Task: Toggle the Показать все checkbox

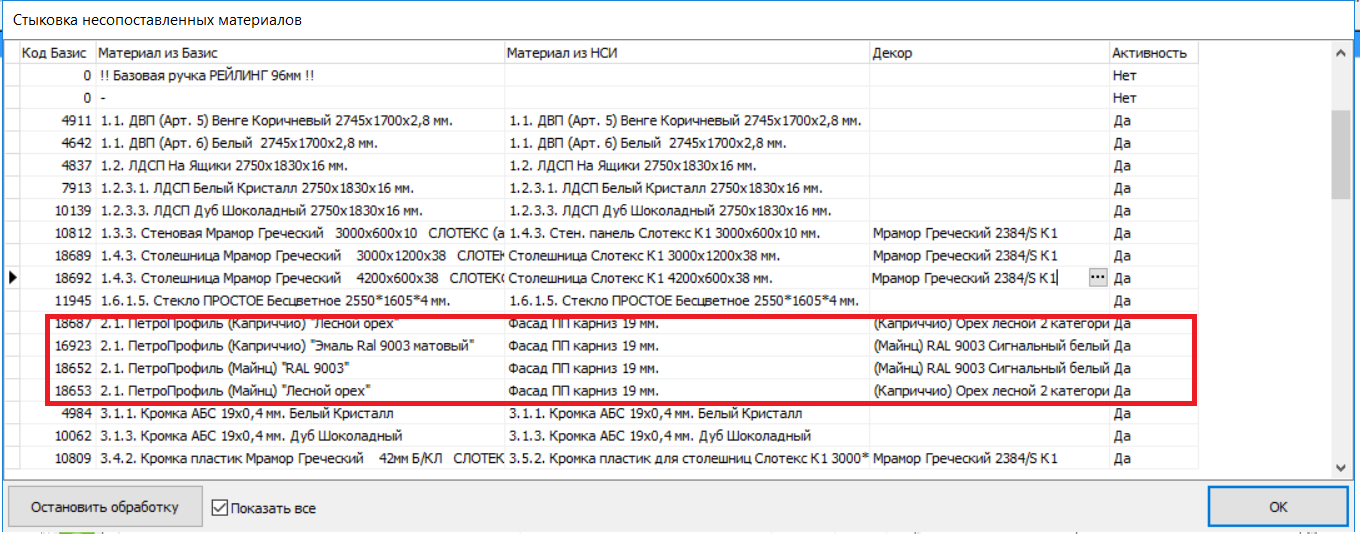Action: tap(221, 508)
